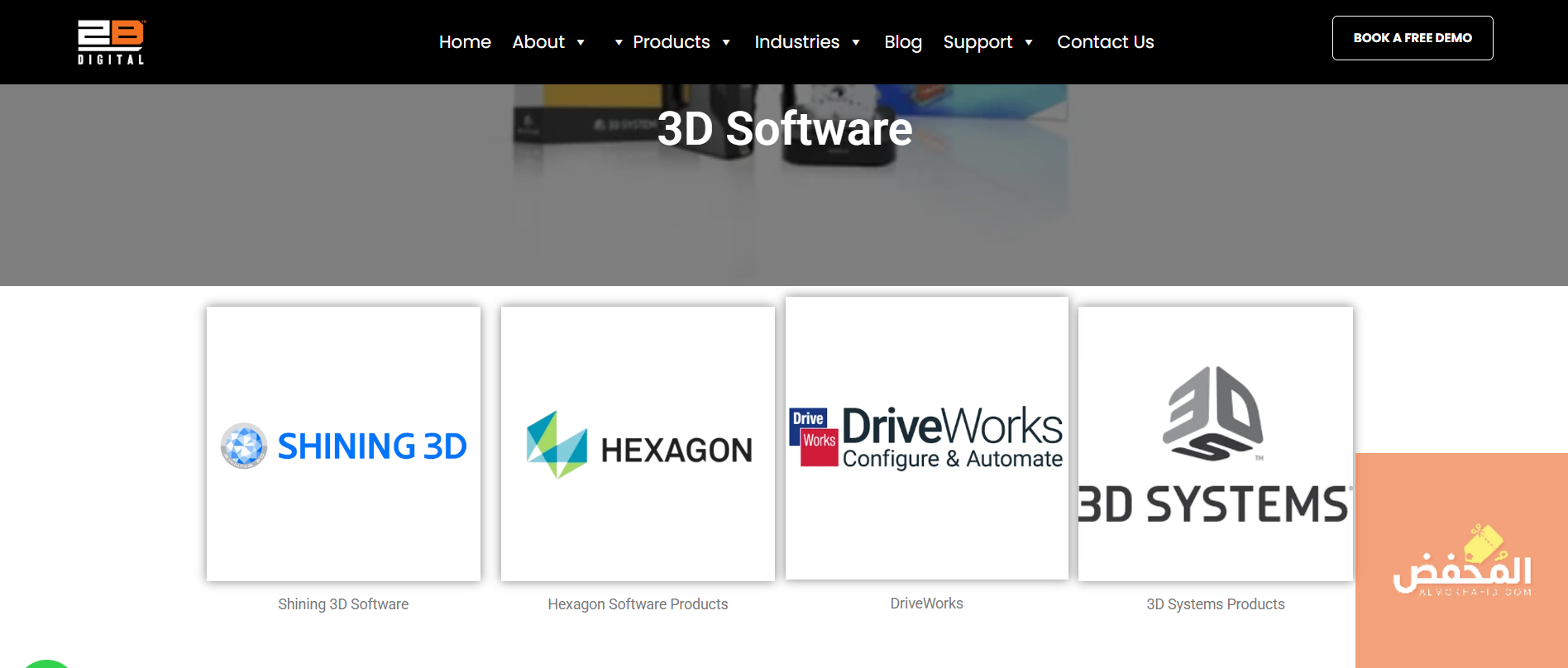1568x668 pixels.
Task: Click the Arabic coupon ad logo
Action: point(1461,564)
